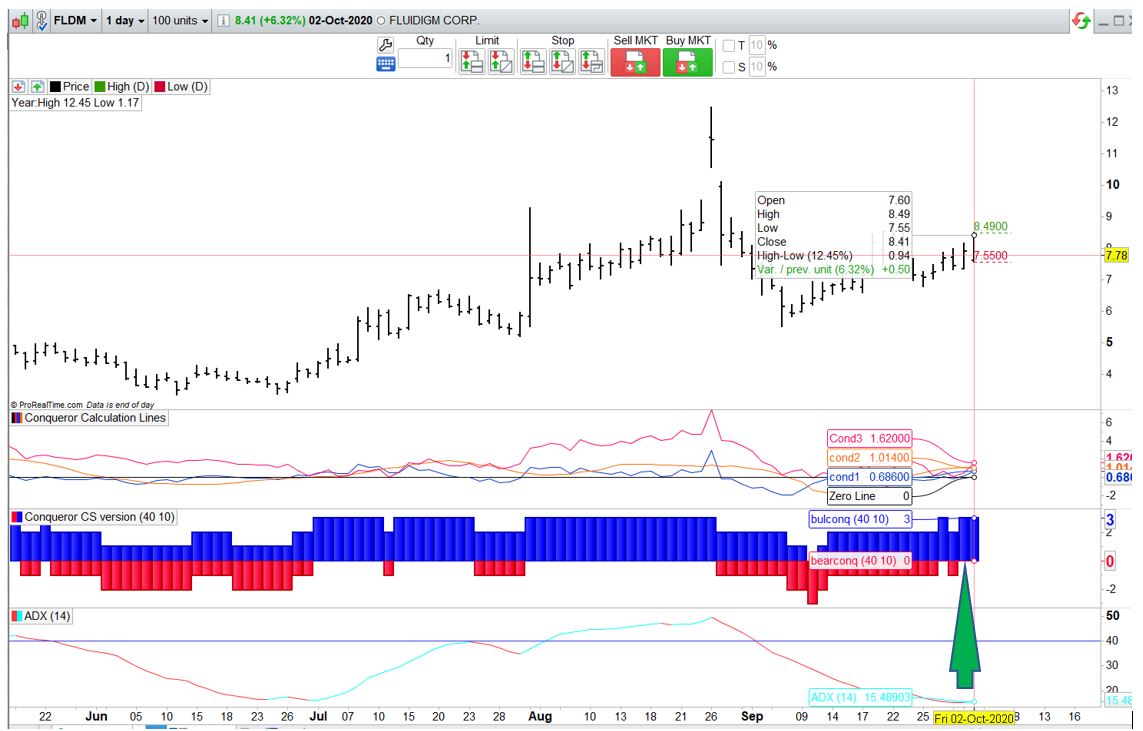This screenshot has height=731, width=1143.
Task: Click the Jul label on time axis
Action: tap(318, 716)
